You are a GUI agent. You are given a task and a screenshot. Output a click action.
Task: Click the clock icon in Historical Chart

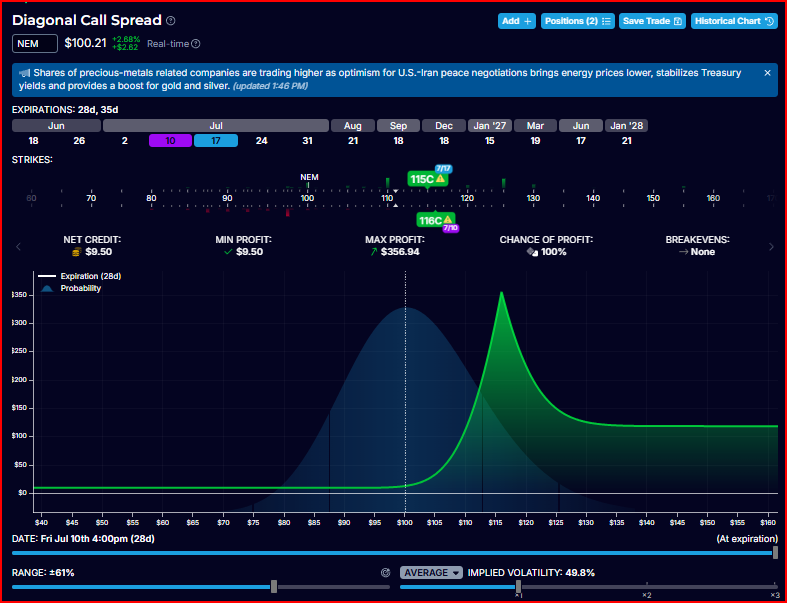pos(769,21)
